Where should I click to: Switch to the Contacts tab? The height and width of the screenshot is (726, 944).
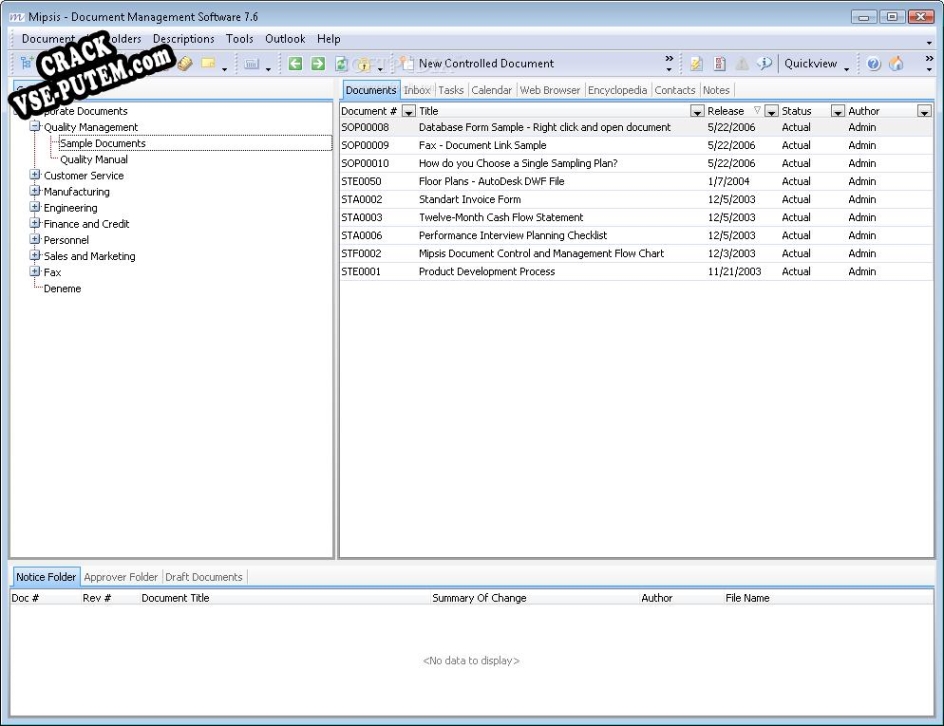(x=675, y=90)
